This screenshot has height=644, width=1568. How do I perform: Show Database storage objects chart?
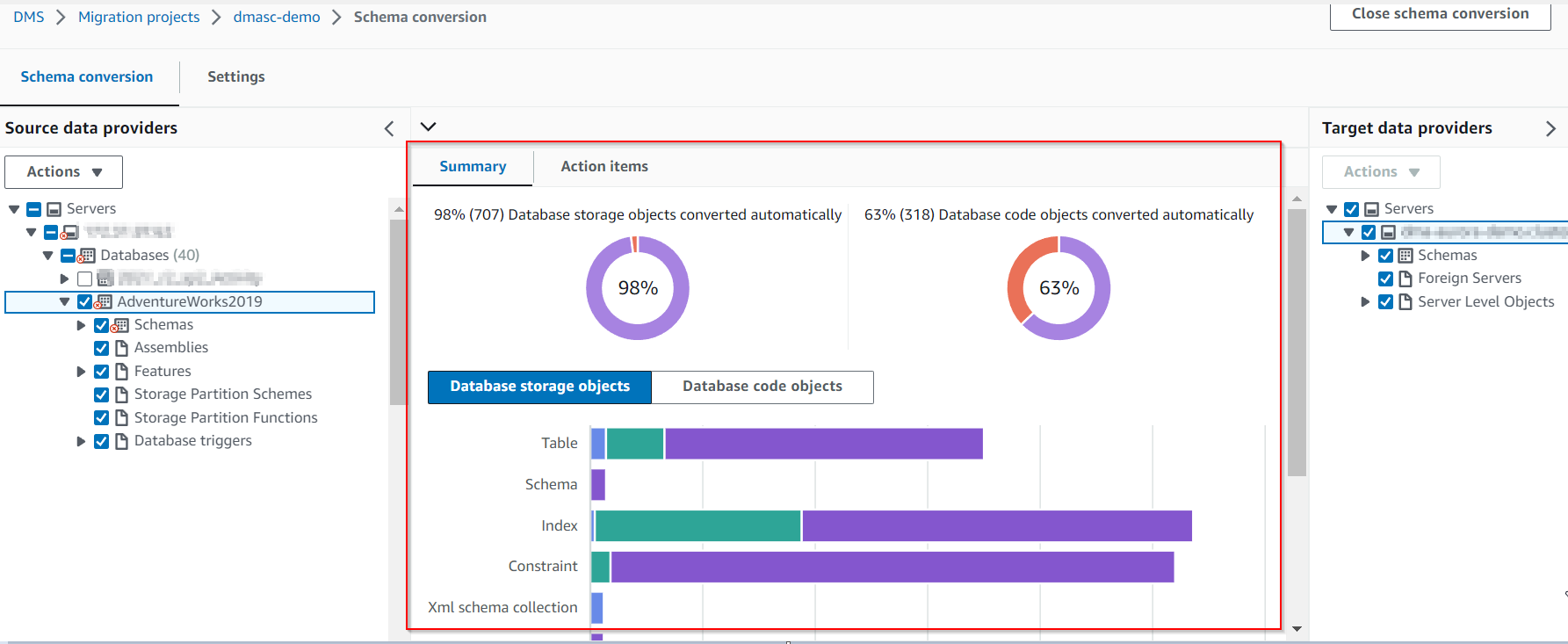click(539, 387)
